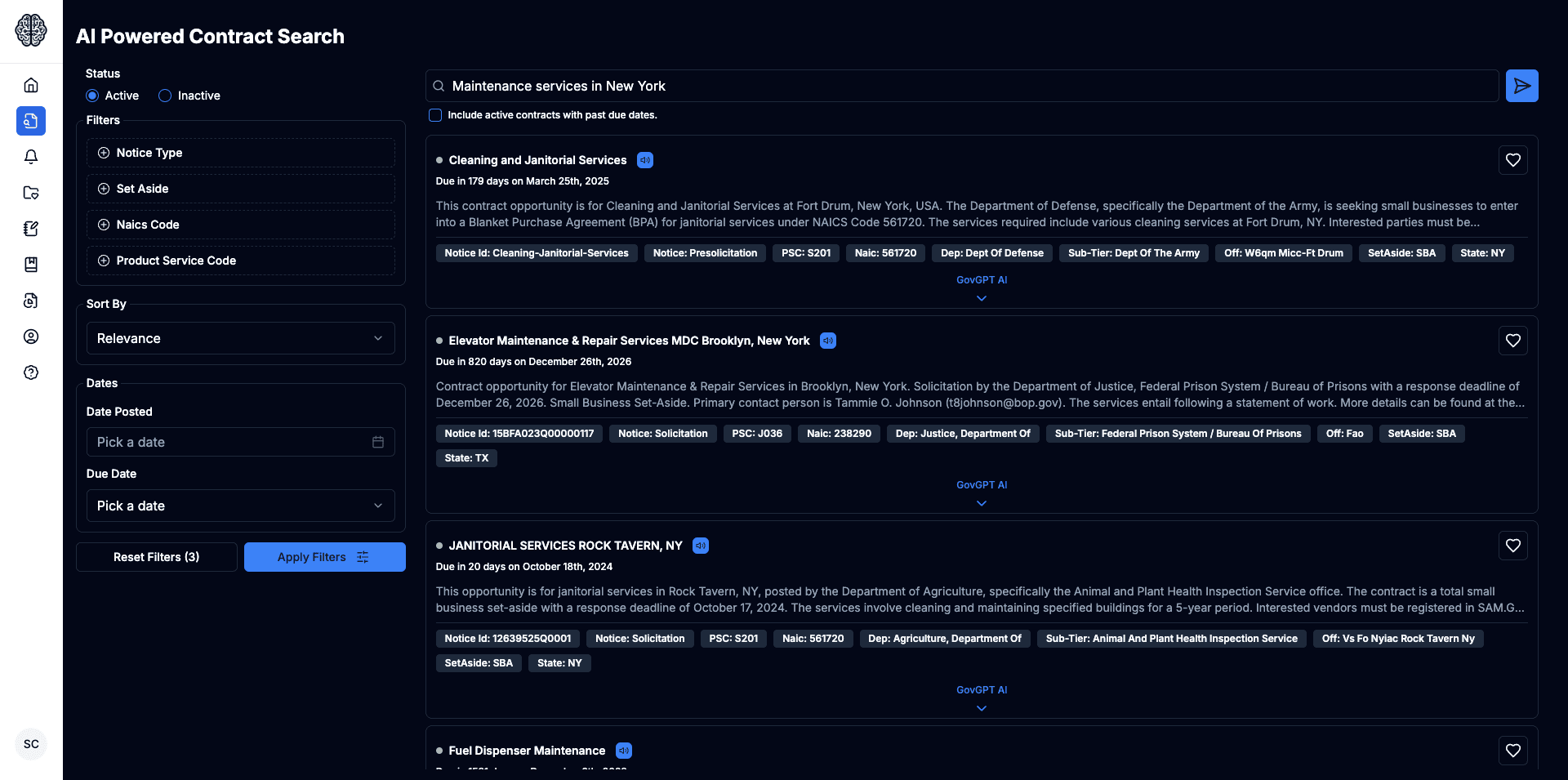Screen dimensions: 1568x780
Task: Expand GovGPT AI for Cleaning Janitorial contract
Action: point(982,288)
